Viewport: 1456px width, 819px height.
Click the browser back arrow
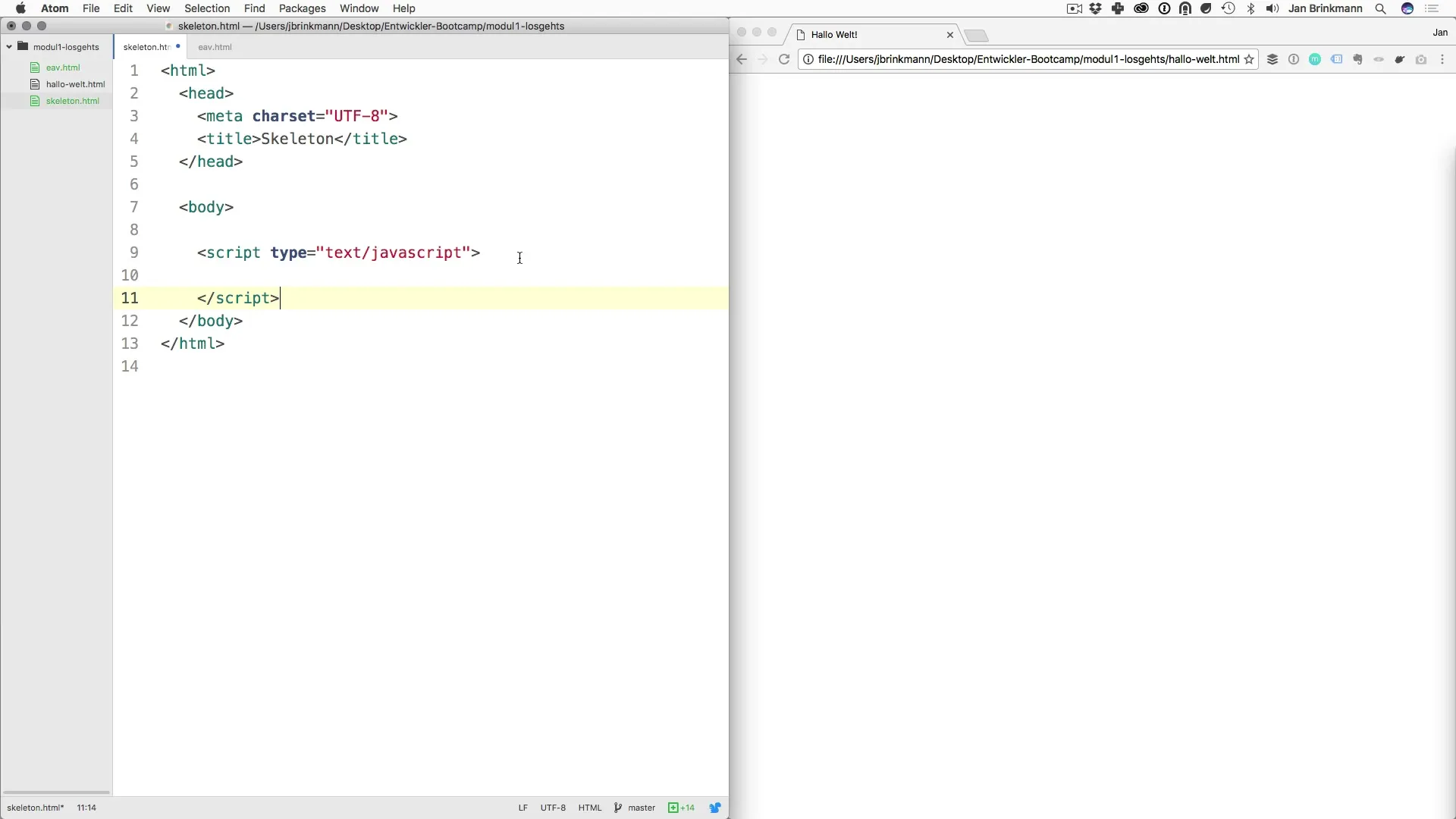(x=742, y=59)
